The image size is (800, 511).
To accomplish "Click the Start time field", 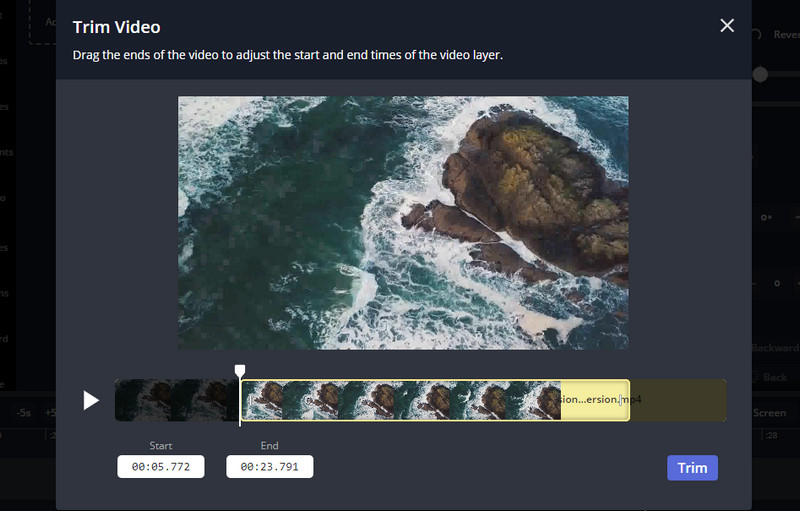I will (161, 466).
